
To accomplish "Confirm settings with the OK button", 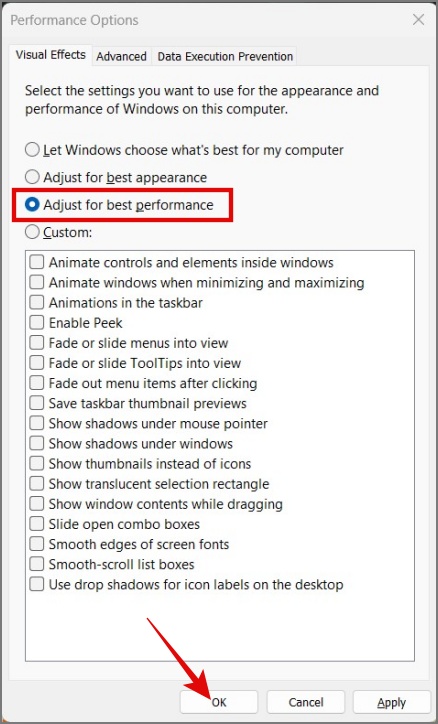I will click(219, 702).
